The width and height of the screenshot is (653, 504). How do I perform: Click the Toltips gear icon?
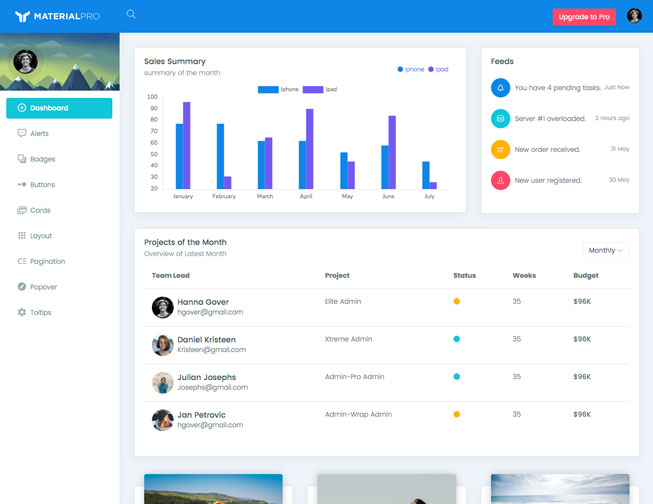(22, 312)
